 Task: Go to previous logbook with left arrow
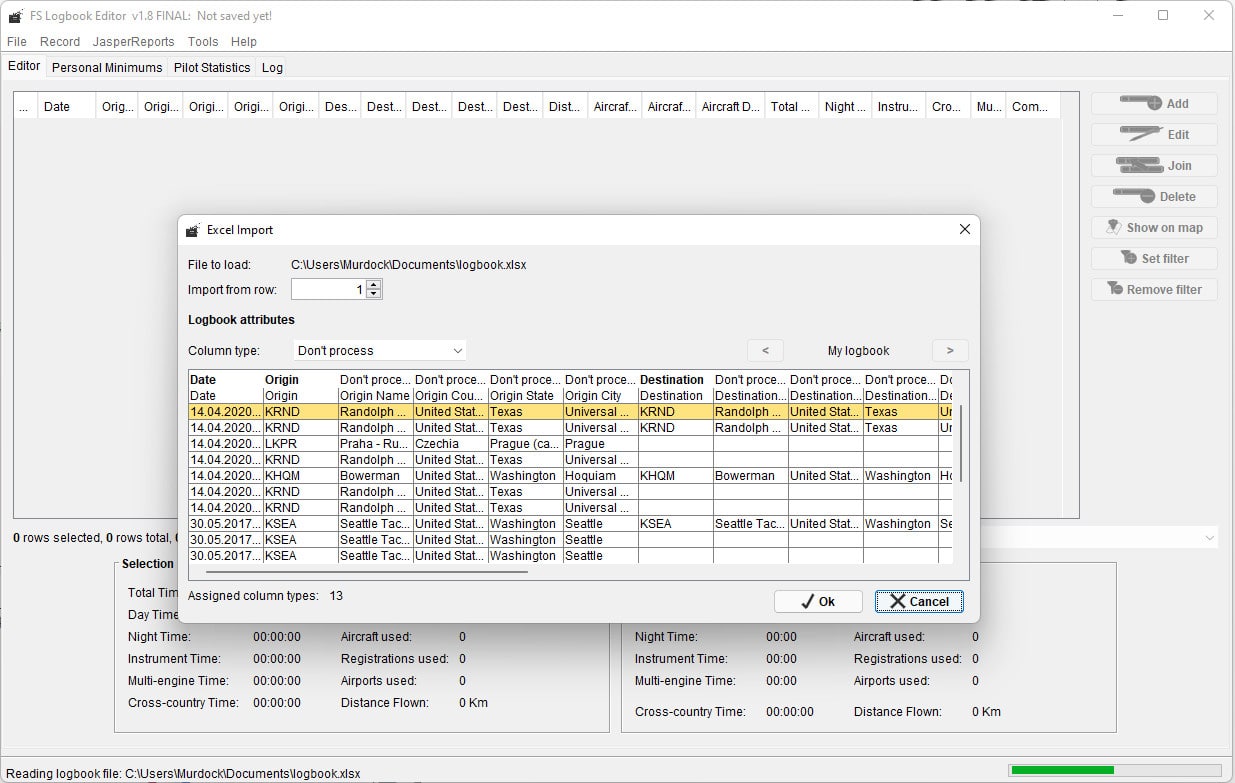(765, 351)
